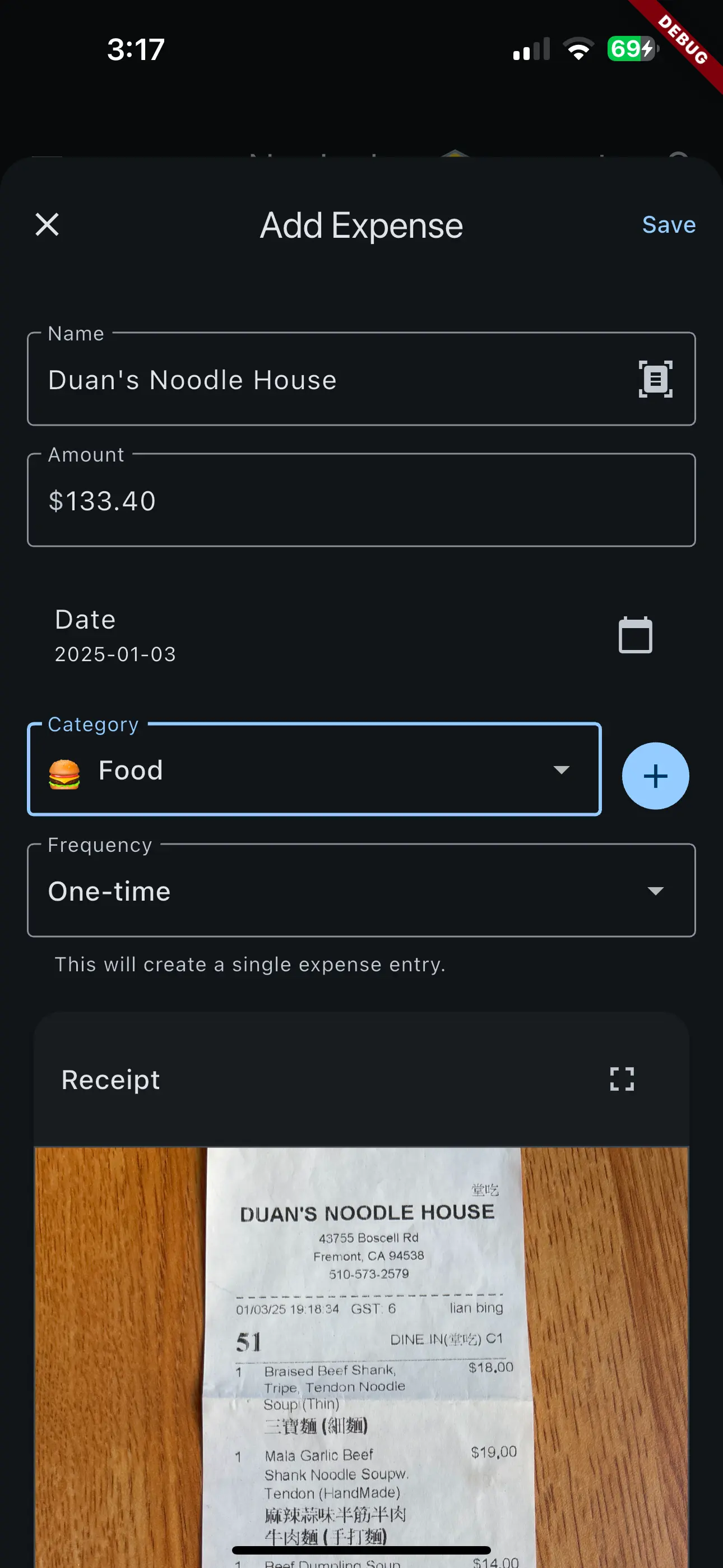Tap the 3:17 clock in status bar
The width and height of the screenshot is (723, 1568).
click(136, 49)
